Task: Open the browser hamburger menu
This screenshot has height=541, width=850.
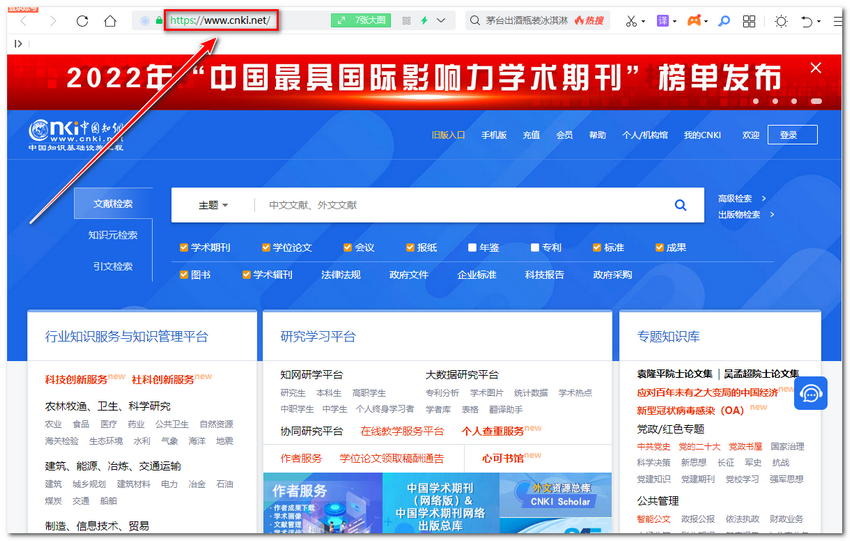Action: click(x=838, y=21)
